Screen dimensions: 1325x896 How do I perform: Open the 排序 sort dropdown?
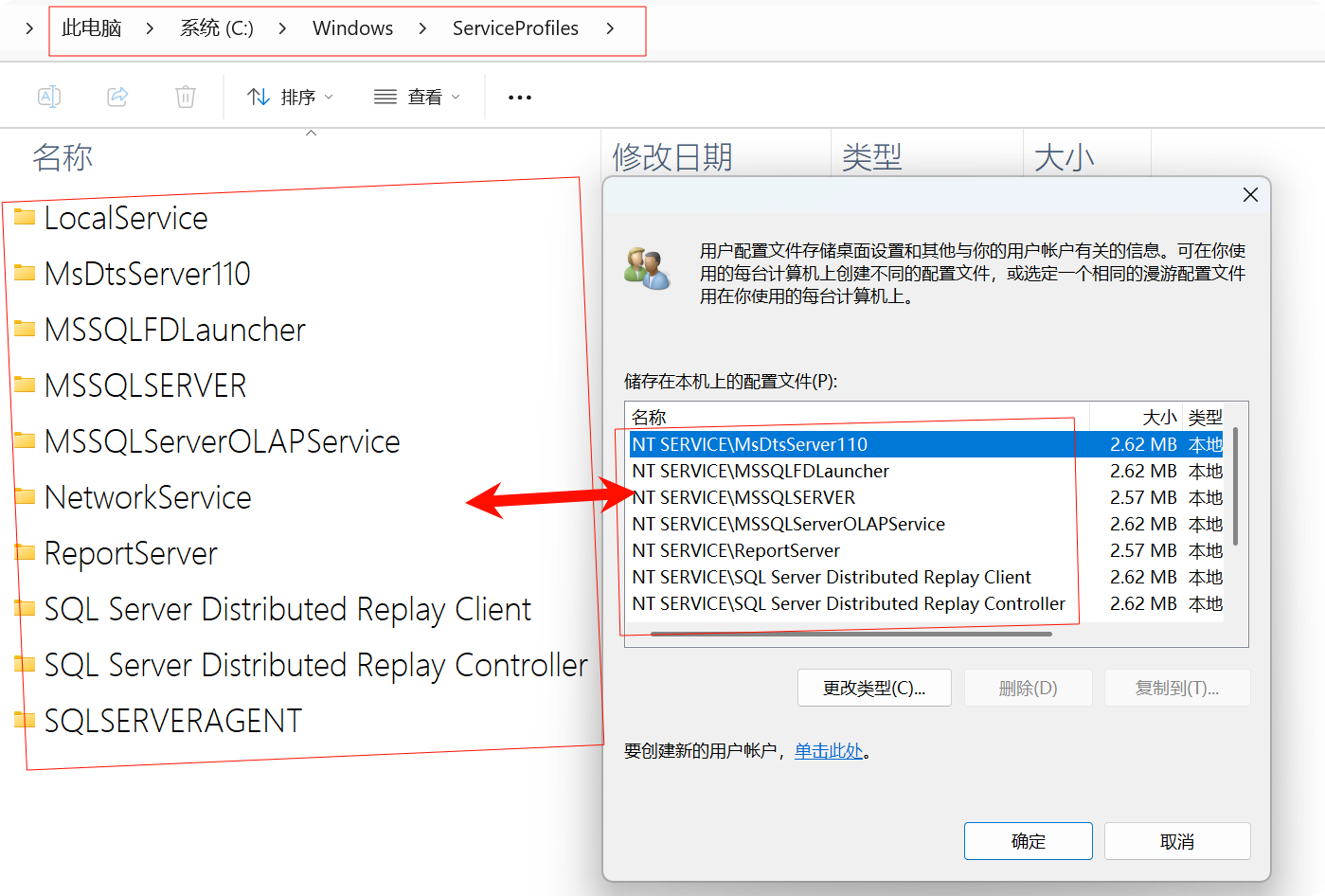290,97
